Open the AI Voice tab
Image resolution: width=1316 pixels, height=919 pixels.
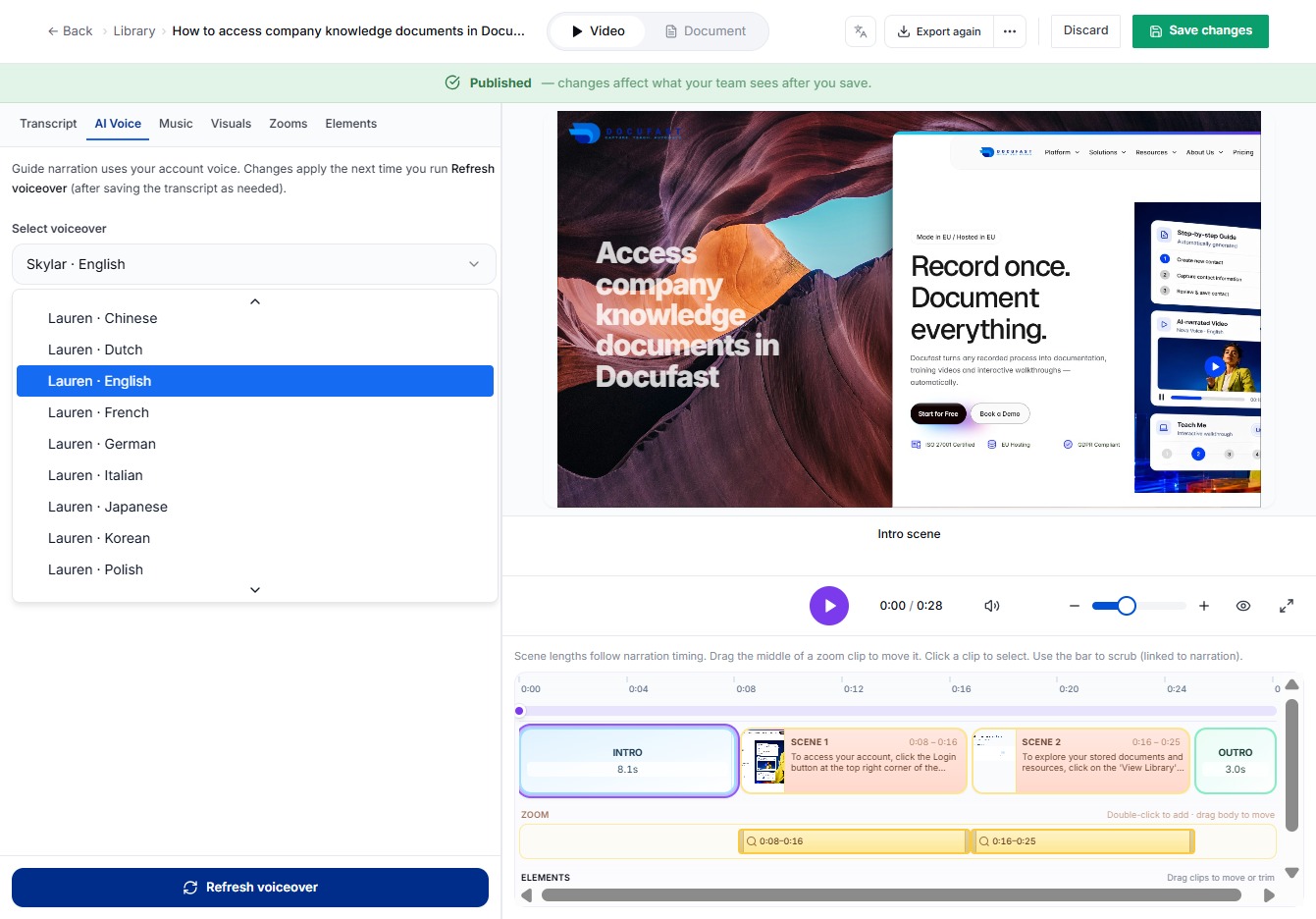pos(118,124)
